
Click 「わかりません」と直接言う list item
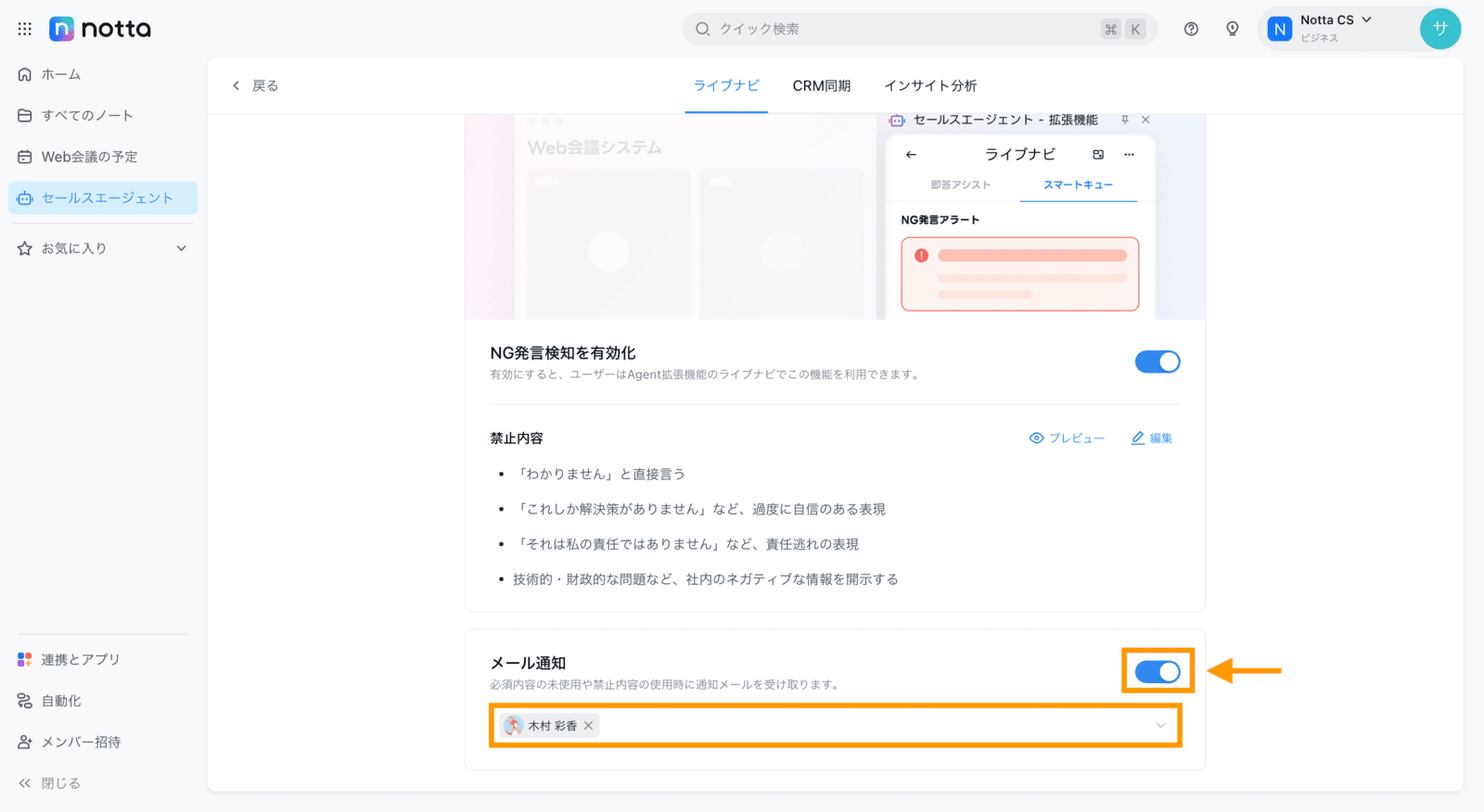601,474
